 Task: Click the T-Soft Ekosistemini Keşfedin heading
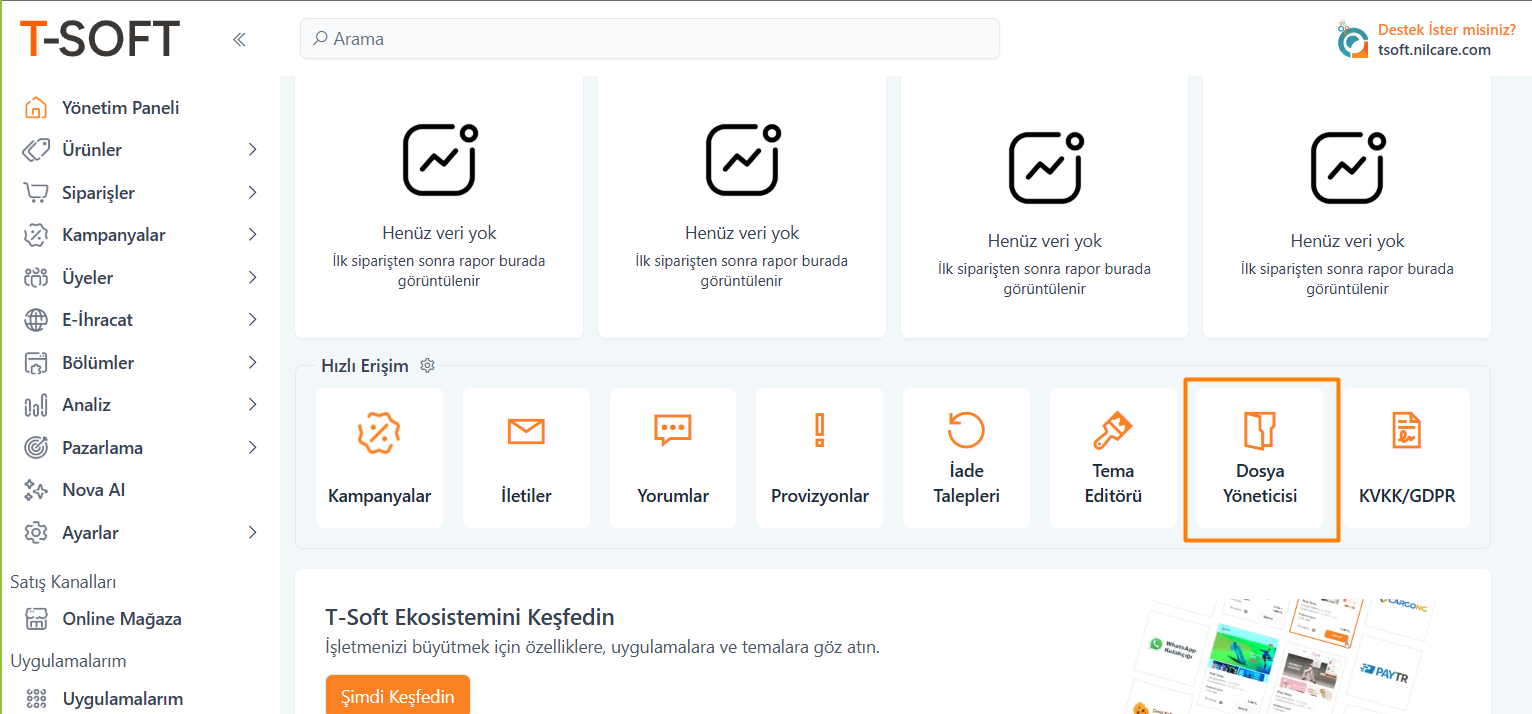click(x=470, y=616)
